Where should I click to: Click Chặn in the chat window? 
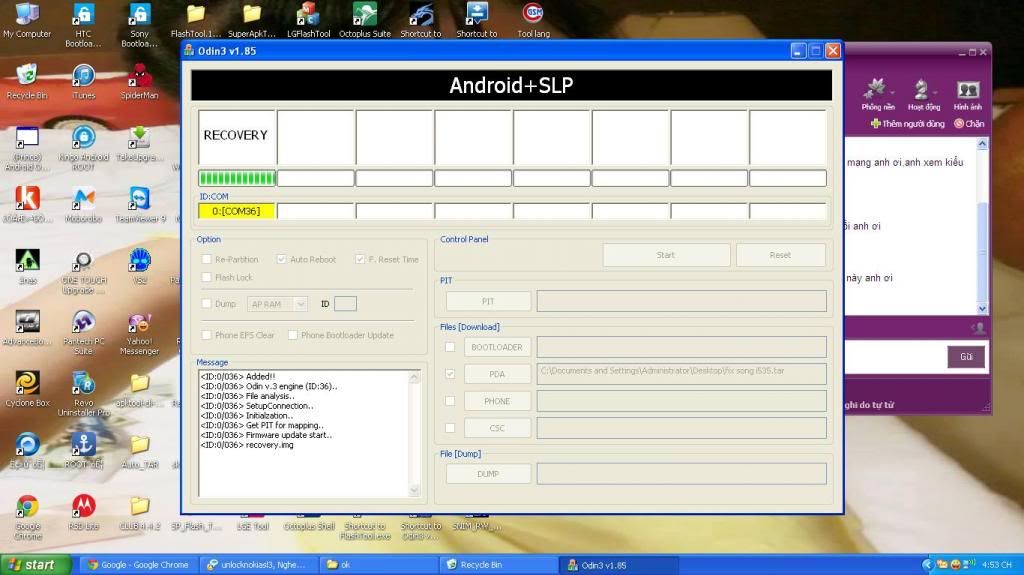(x=969, y=123)
